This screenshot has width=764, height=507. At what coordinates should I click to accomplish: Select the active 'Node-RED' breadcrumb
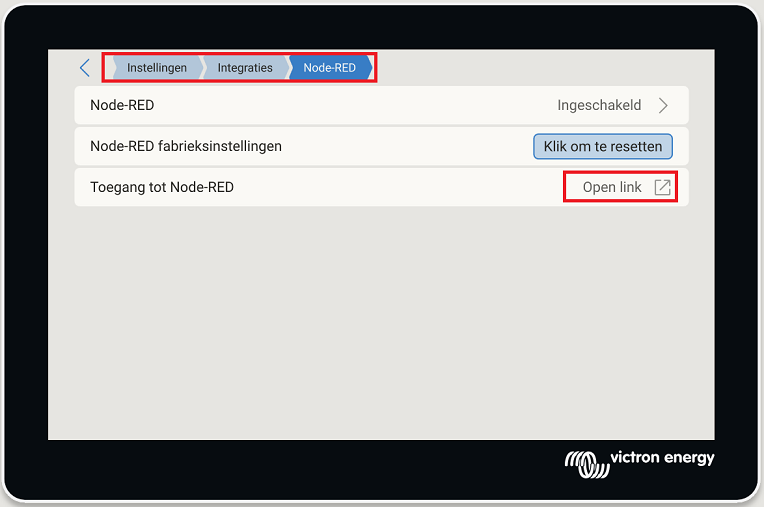click(329, 68)
